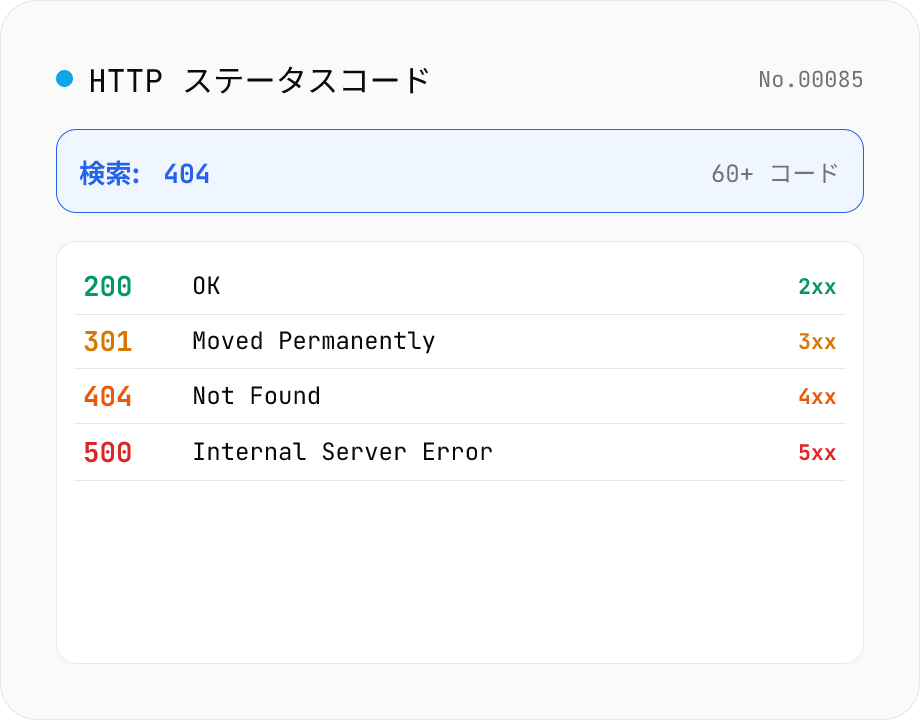Click the red 500 code number
Viewport: 920px width, 720px height.
coord(107,452)
